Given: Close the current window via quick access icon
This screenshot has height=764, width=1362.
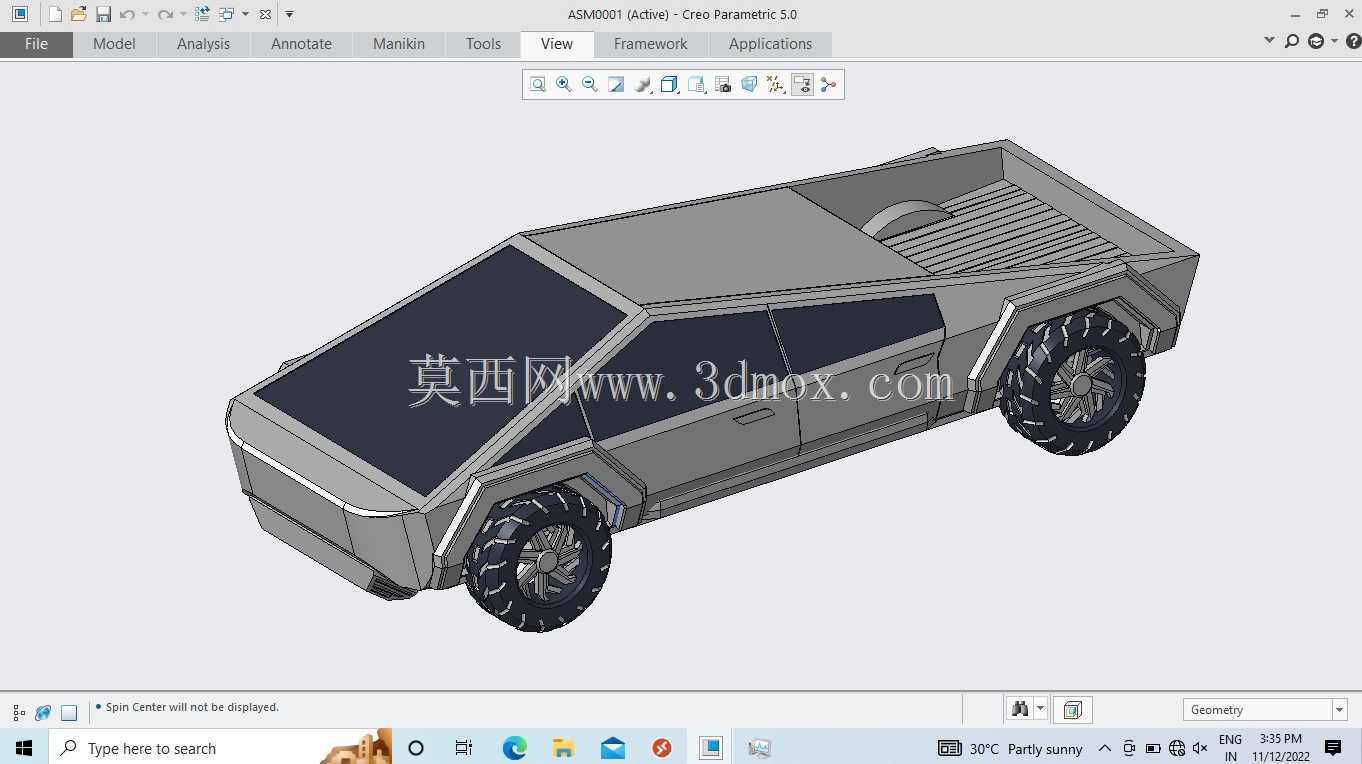Looking at the screenshot, I should (265, 14).
